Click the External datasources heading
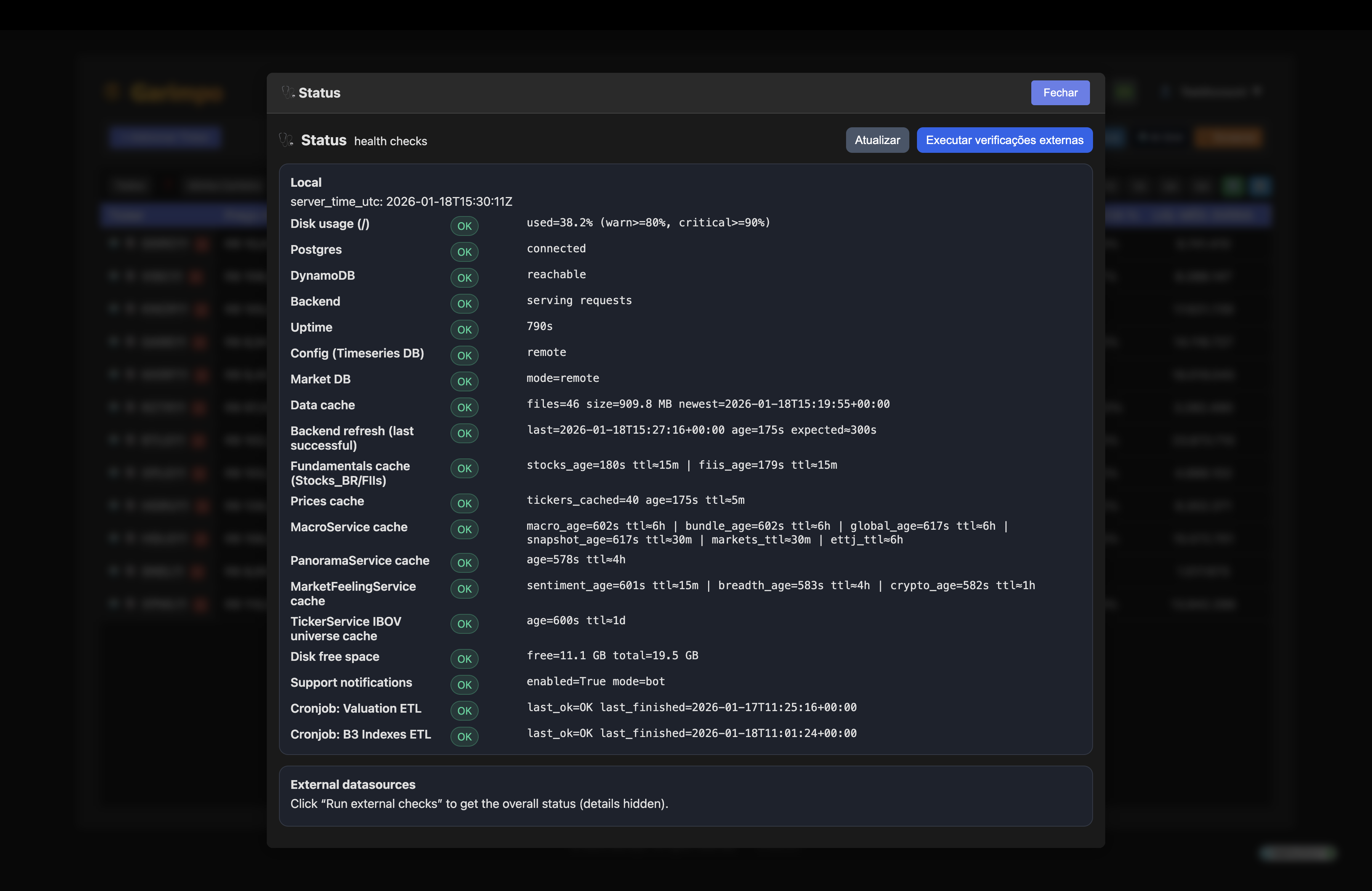The width and height of the screenshot is (1372, 891). point(353,784)
